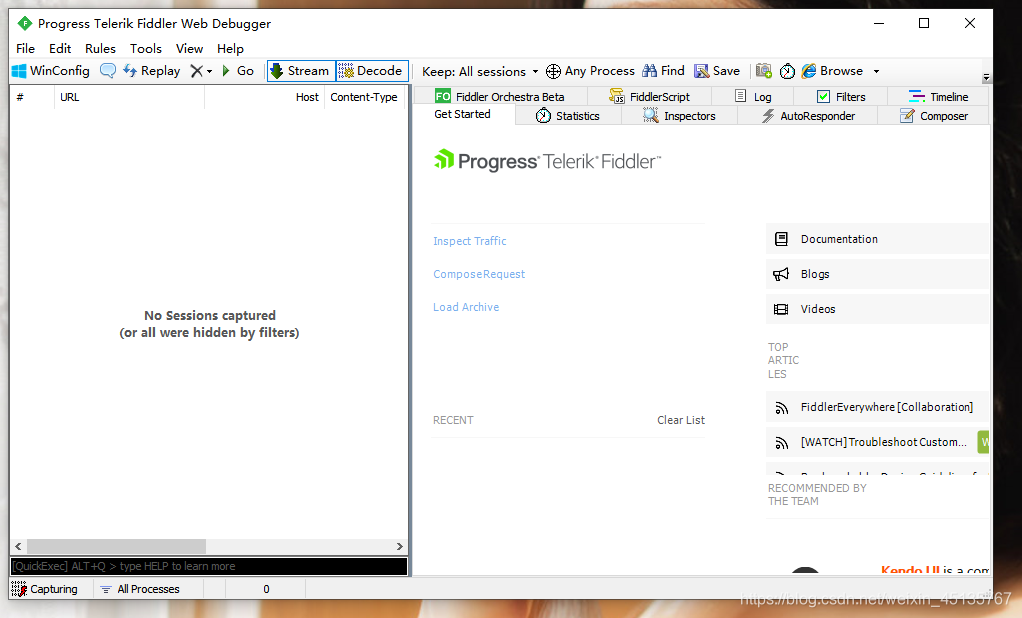Switch to the Log tab
The width and height of the screenshot is (1022, 618).
(753, 96)
